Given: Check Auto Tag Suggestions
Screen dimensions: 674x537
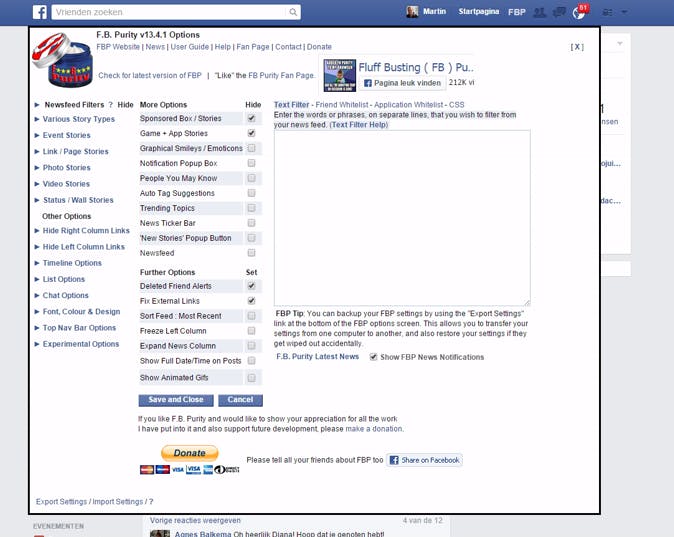Looking at the screenshot, I should click(x=251, y=193).
